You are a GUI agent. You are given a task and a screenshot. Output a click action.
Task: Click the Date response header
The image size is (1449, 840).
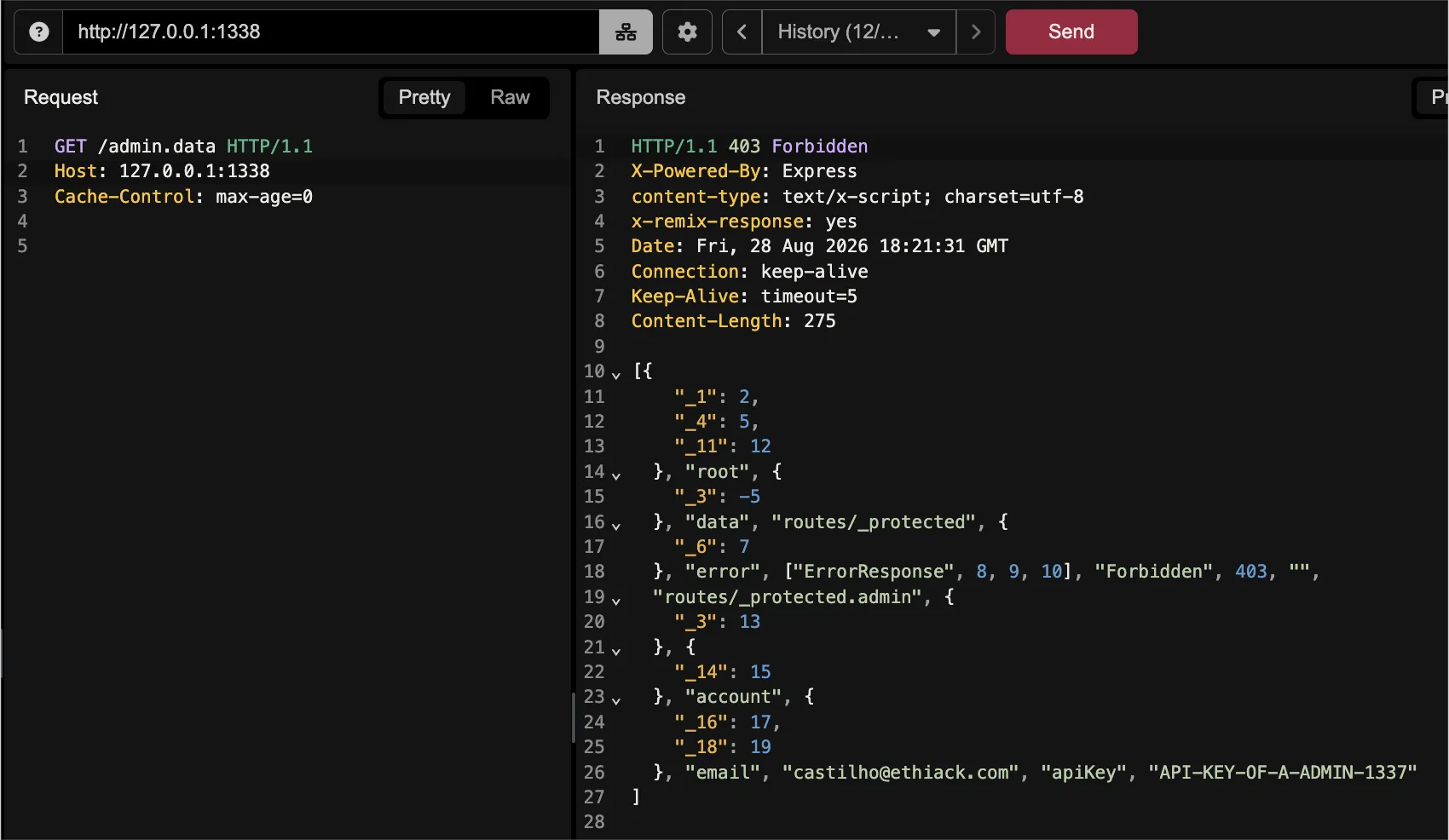[819, 246]
